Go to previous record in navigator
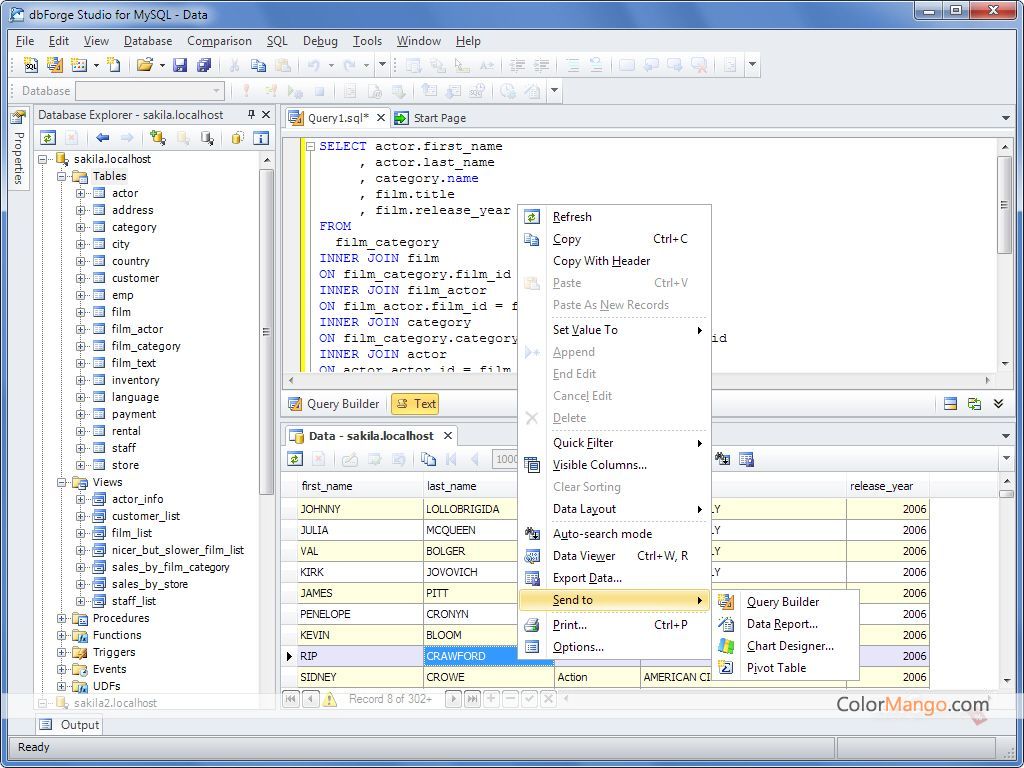This screenshot has height=768, width=1024. [311, 699]
